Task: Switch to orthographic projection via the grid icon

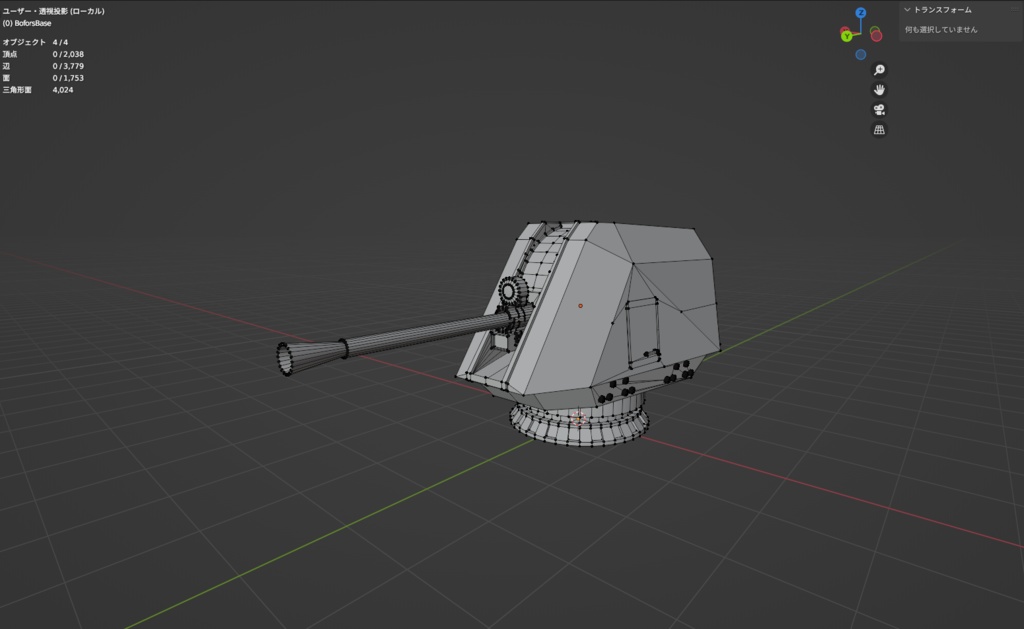Action: [x=879, y=129]
